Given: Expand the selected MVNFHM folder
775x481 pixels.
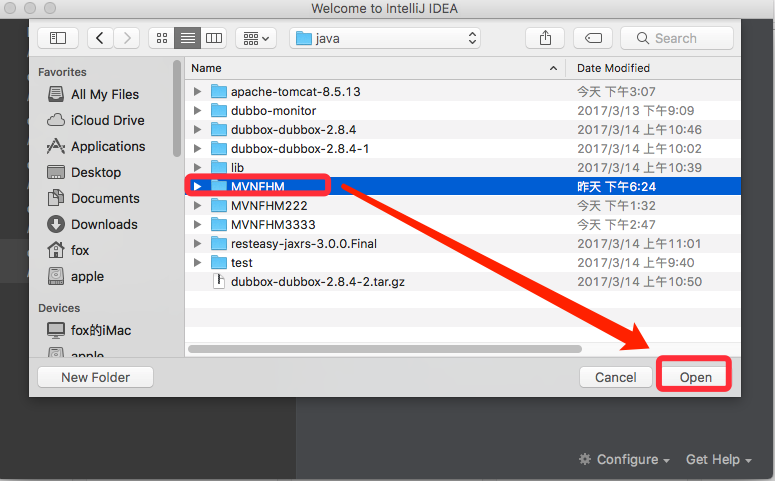Looking at the screenshot, I should (197, 186).
